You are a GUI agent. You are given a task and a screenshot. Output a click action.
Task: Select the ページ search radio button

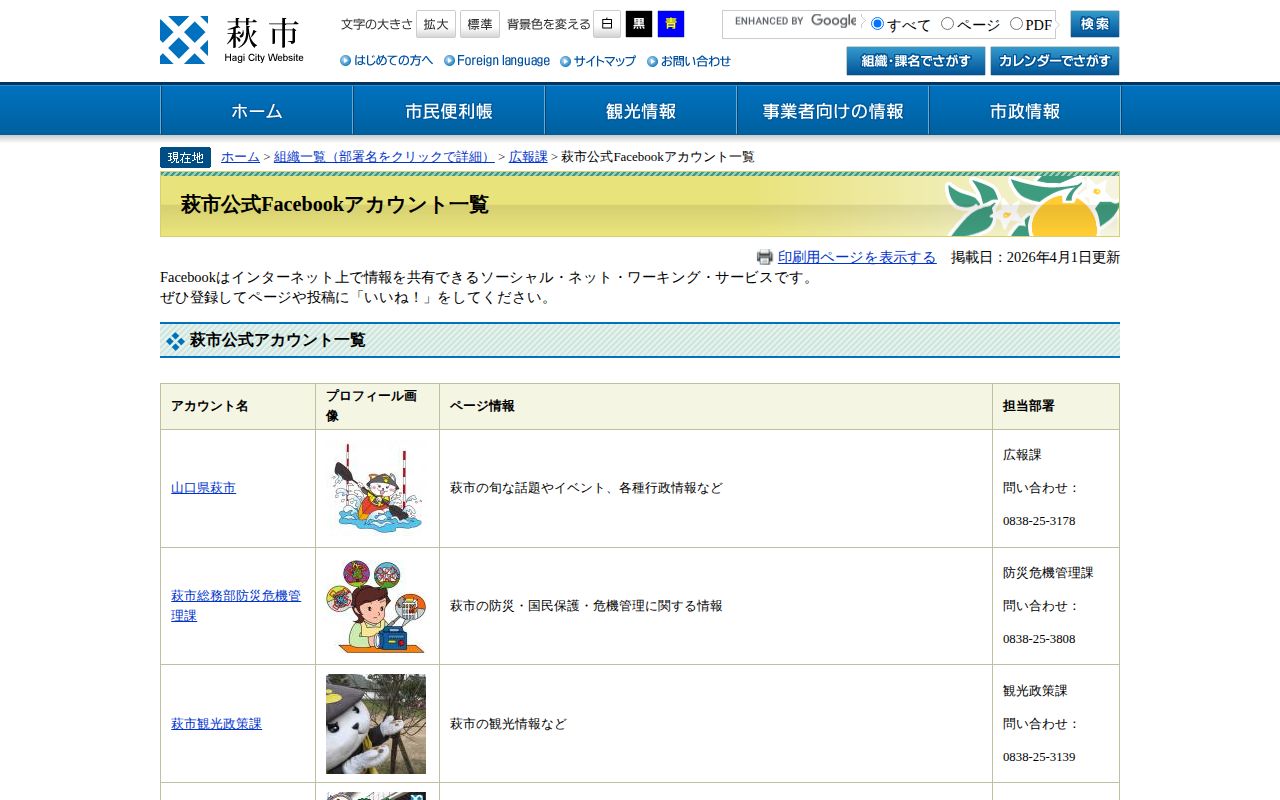coord(948,23)
